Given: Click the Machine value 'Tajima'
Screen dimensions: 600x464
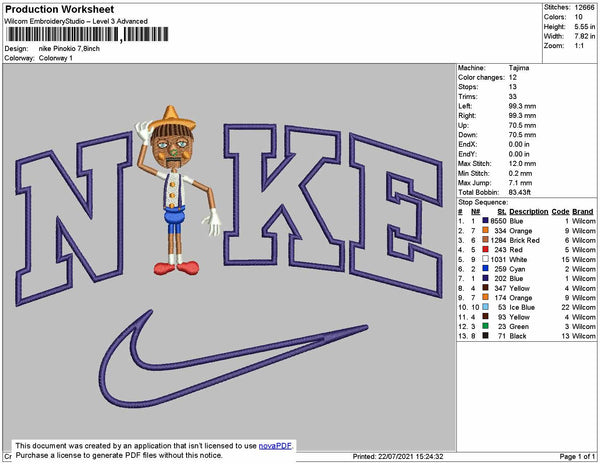Looking at the screenshot, I should point(519,68).
